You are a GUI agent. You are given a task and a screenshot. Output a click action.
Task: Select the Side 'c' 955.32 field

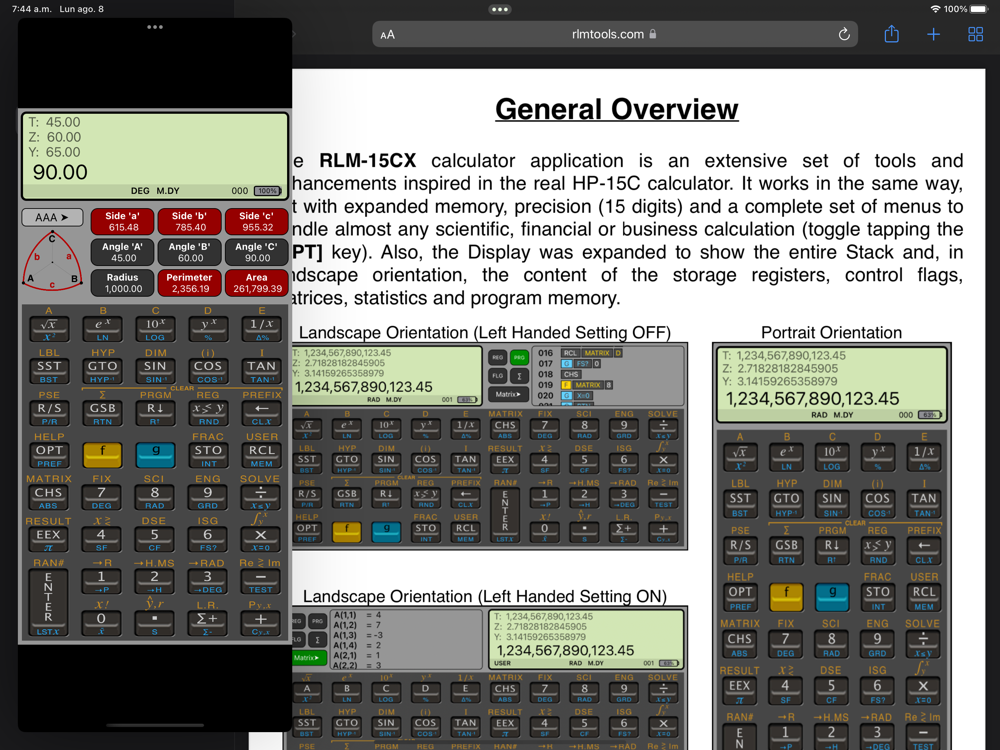(256, 221)
